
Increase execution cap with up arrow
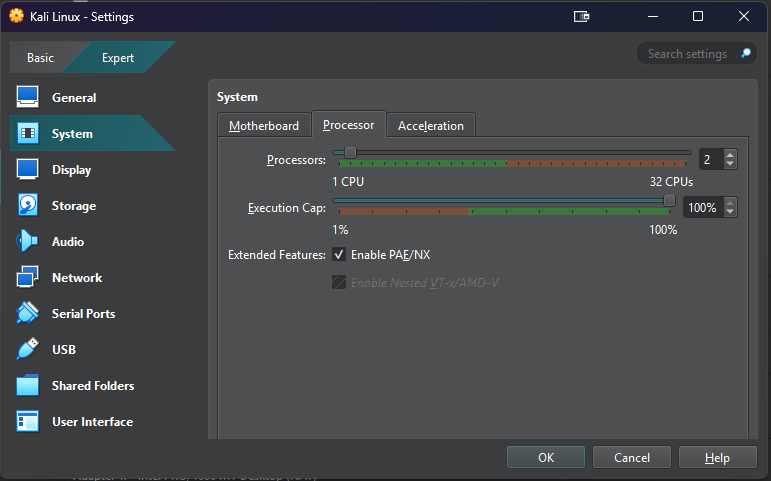point(730,203)
